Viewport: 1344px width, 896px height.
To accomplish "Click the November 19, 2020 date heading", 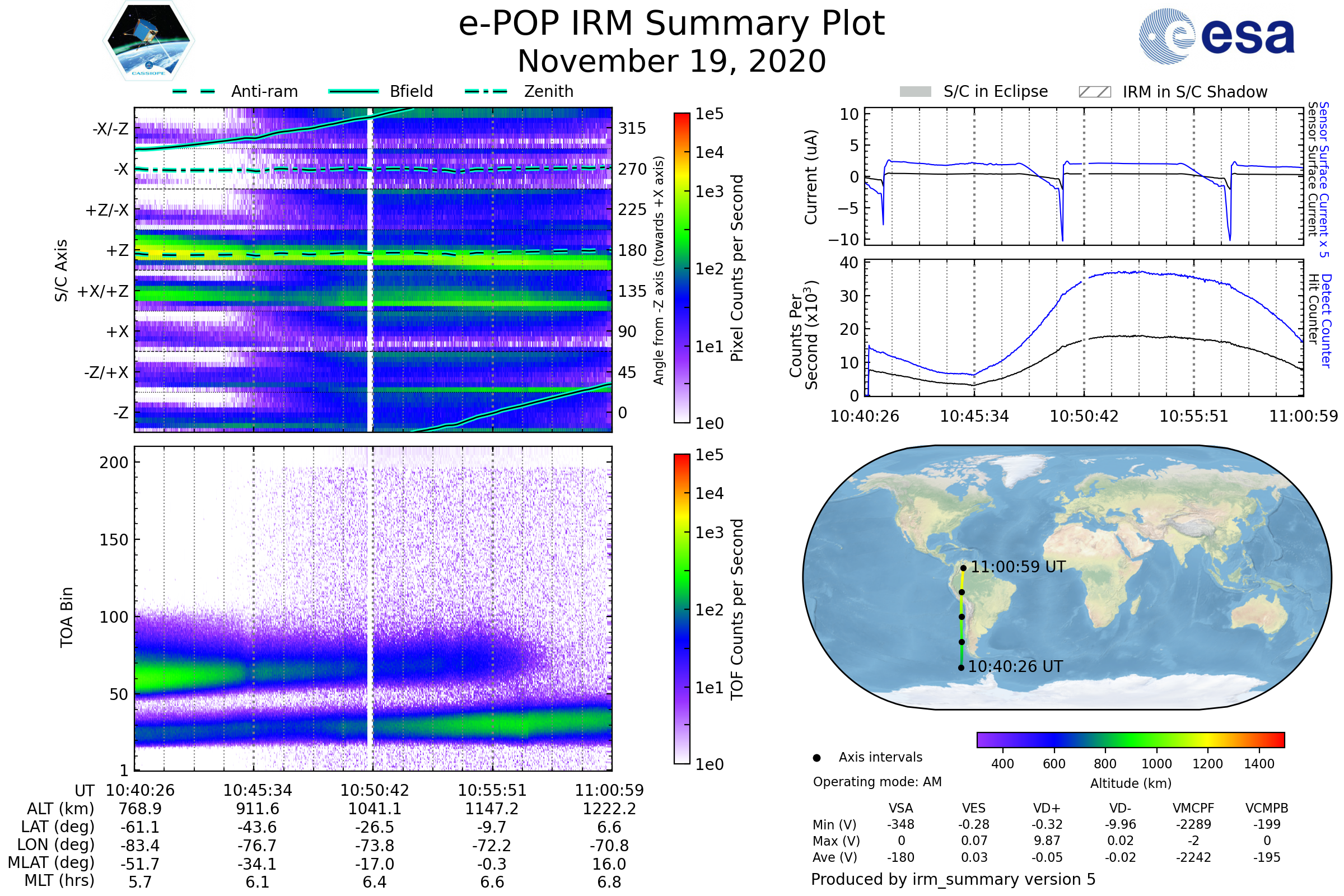I will click(x=671, y=62).
